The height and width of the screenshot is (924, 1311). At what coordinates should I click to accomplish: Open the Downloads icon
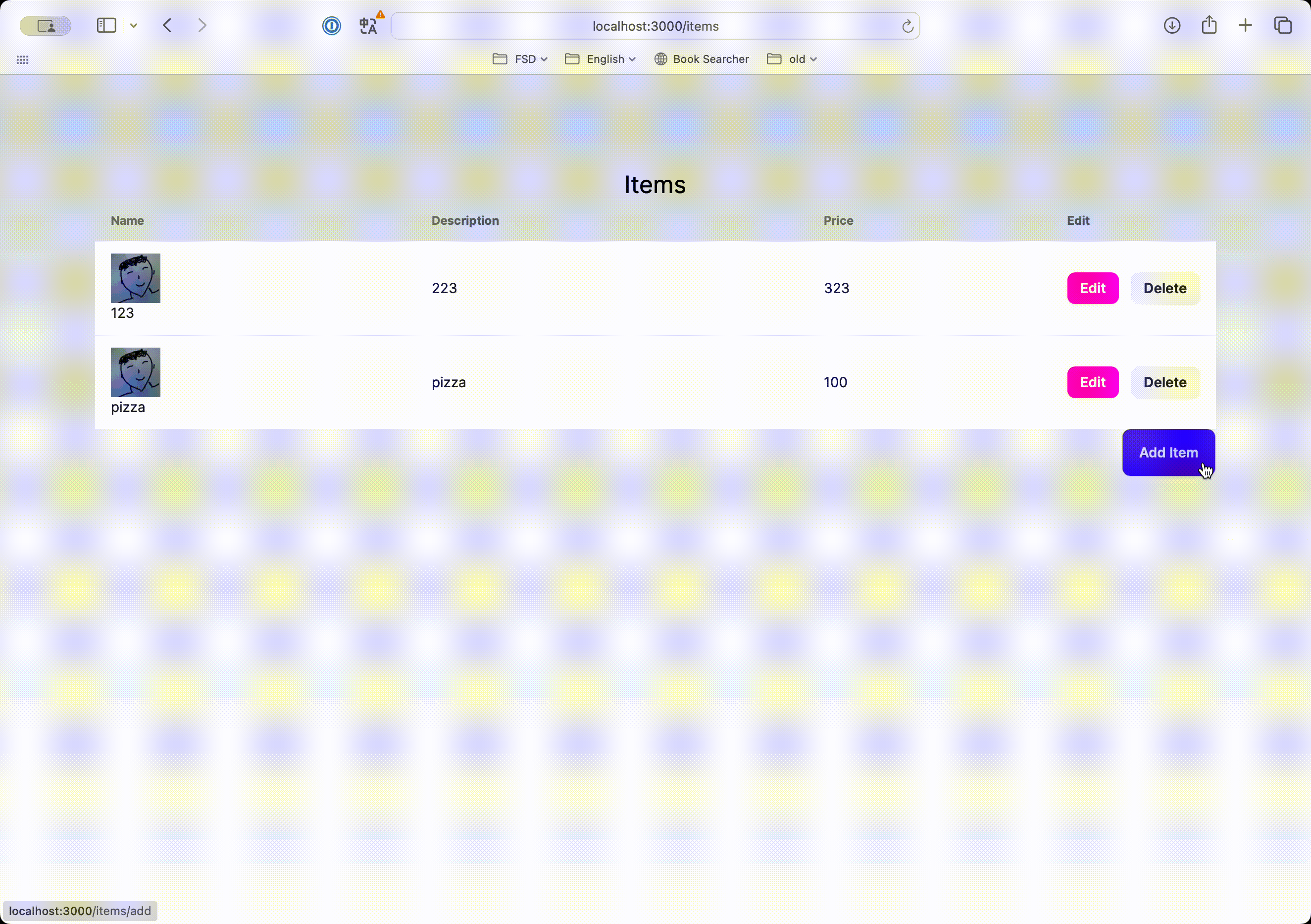[1172, 26]
